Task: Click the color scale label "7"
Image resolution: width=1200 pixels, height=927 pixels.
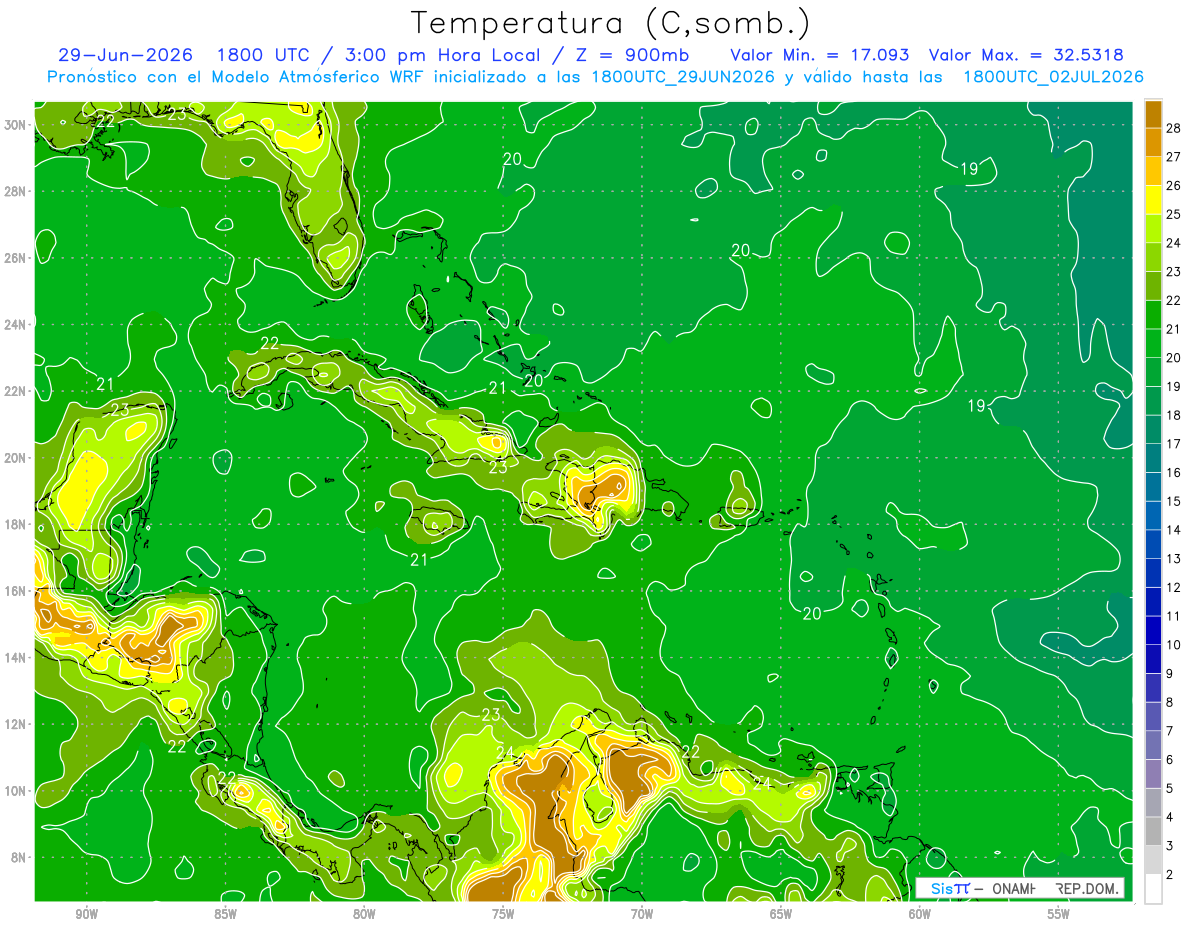Action: [1170, 731]
